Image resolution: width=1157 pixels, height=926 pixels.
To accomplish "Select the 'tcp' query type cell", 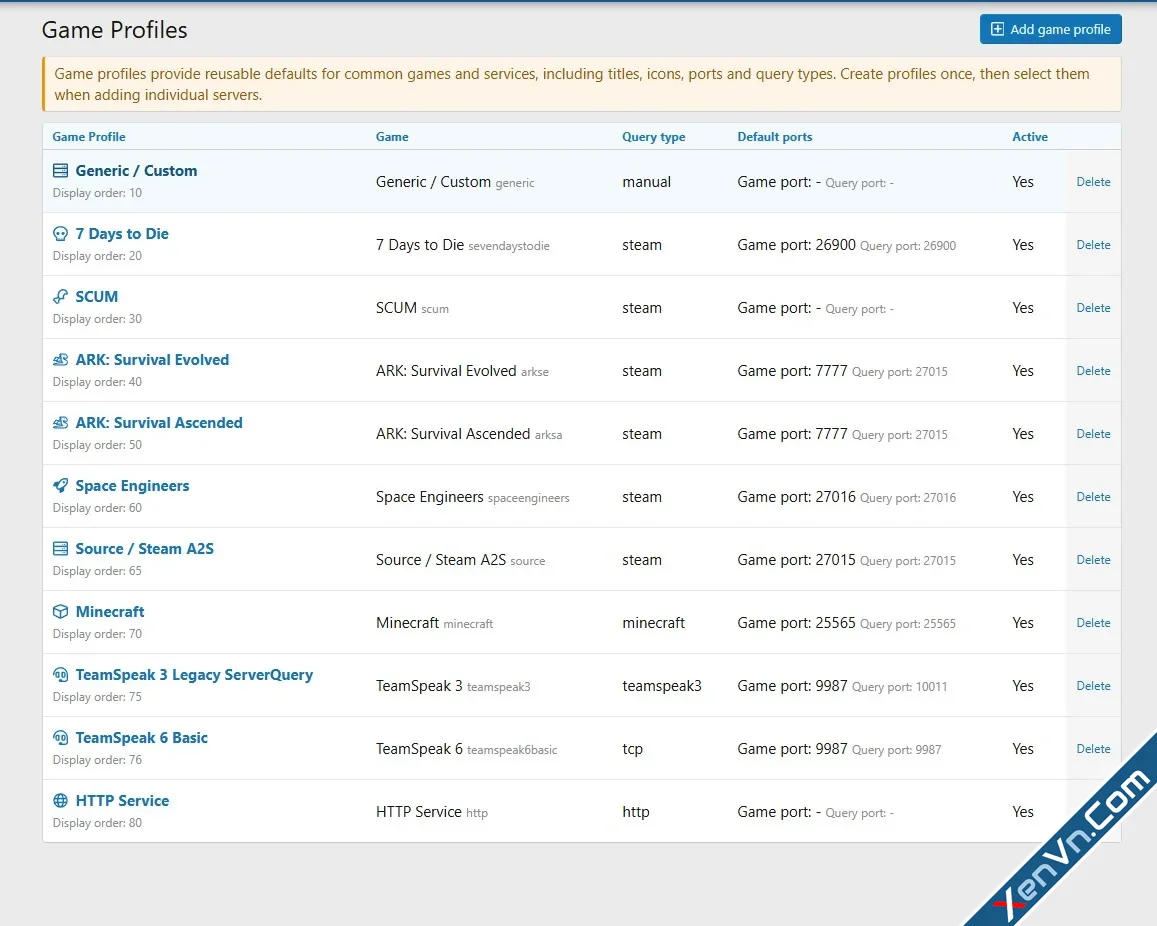I will point(632,749).
